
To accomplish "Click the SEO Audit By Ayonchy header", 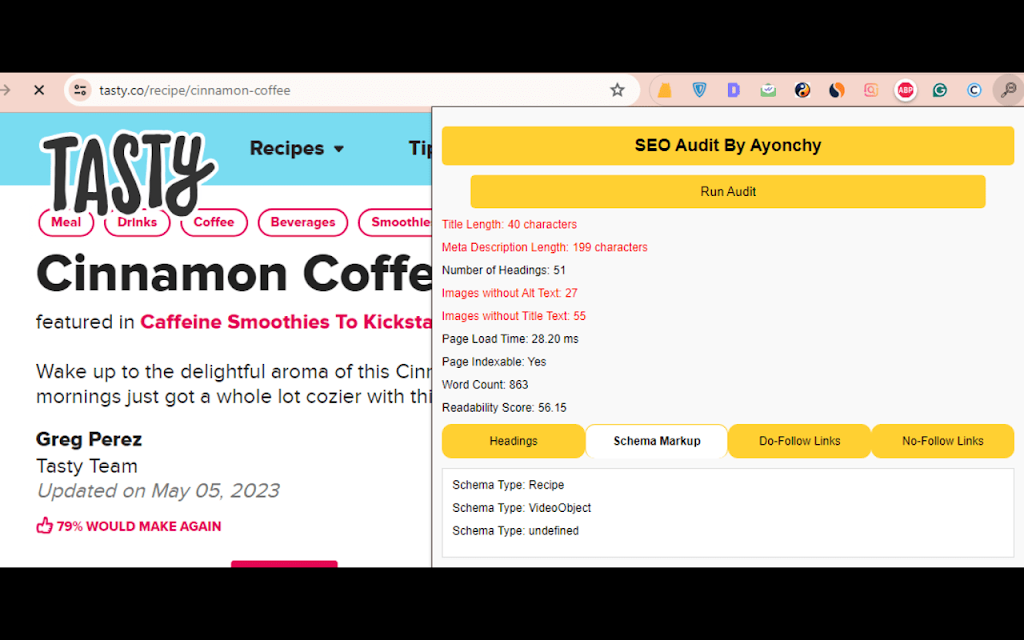I will [728, 145].
